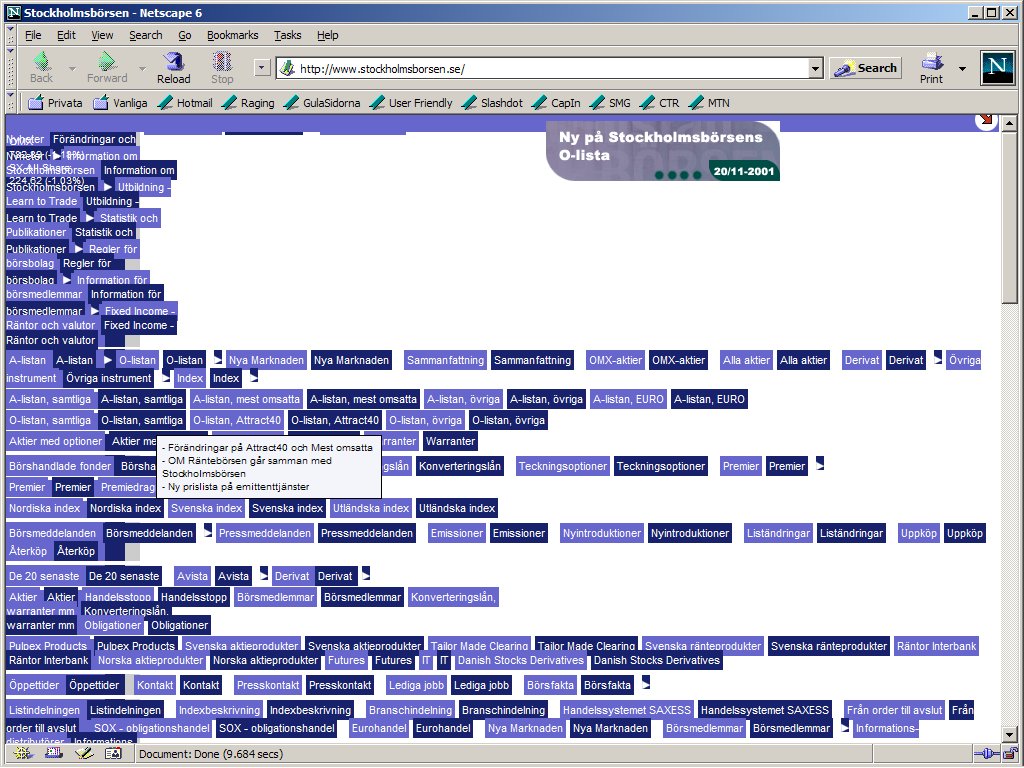Click the security padlock icon
This screenshot has height=768, width=1024.
point(1010,754)
